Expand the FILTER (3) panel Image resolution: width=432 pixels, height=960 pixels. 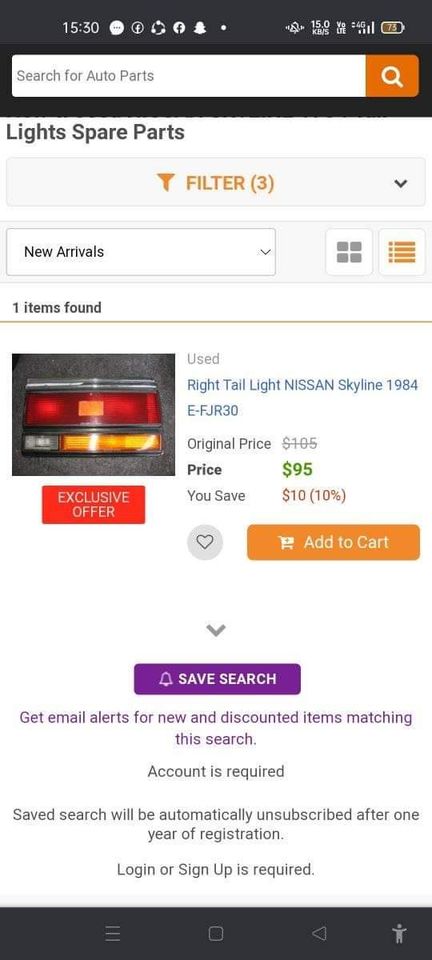pyautogui.click(x=216, y=182)
